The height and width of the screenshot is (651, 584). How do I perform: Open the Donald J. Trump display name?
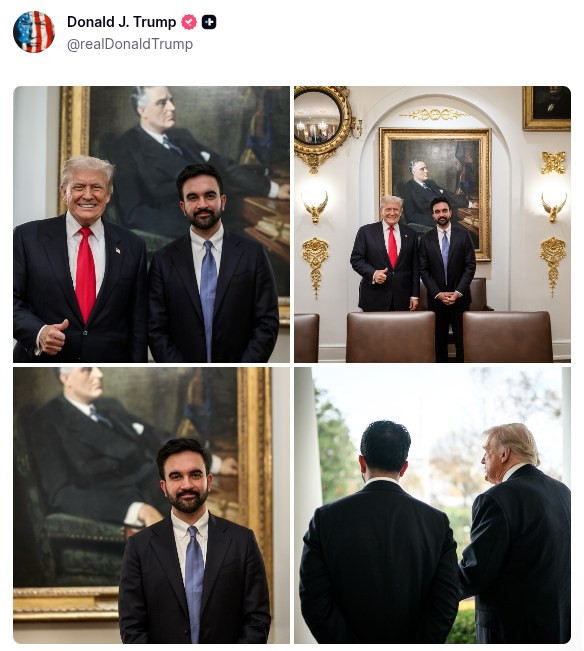(x=122, y=22)
